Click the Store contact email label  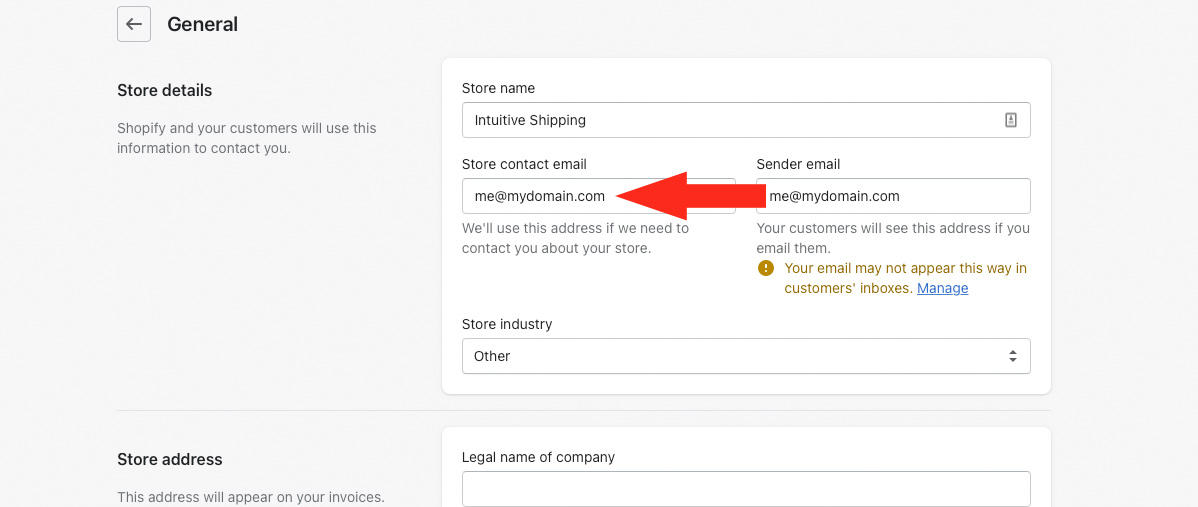pos(524,164)
